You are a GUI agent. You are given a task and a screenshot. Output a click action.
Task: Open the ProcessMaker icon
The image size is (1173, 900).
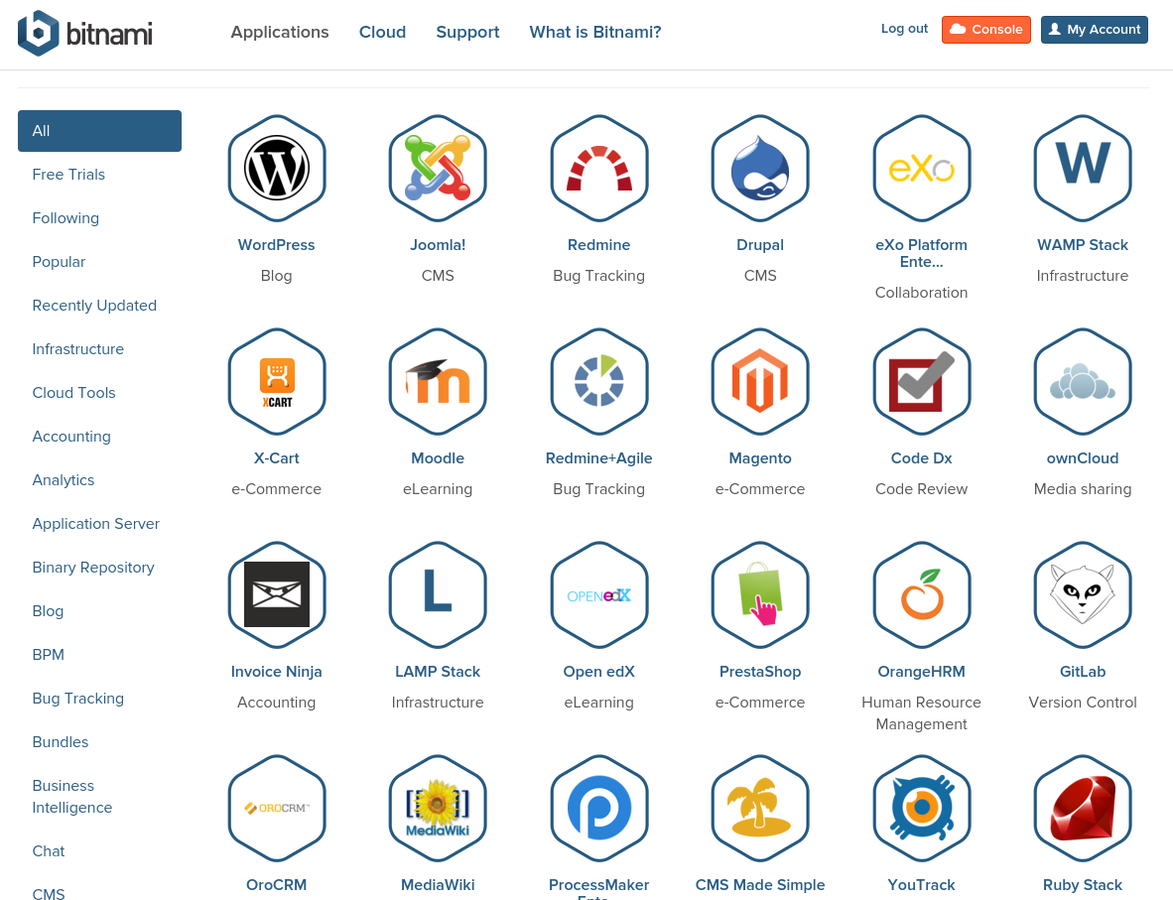pyautogui.click(x=599, y=808)
